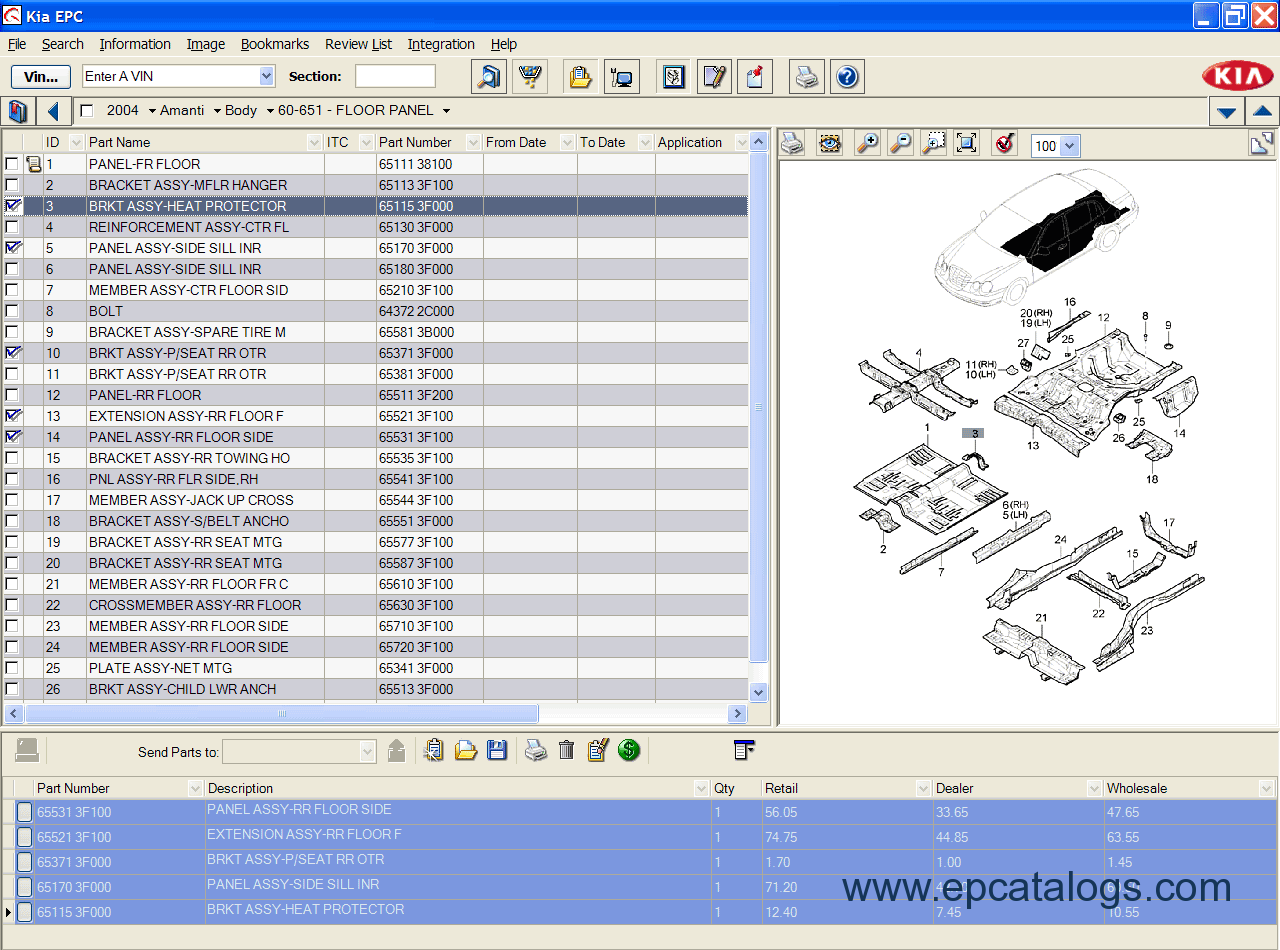The image size is (1280, 950).
Task: Open the Enter A VIN dropdown
Action: click(266, 76)
